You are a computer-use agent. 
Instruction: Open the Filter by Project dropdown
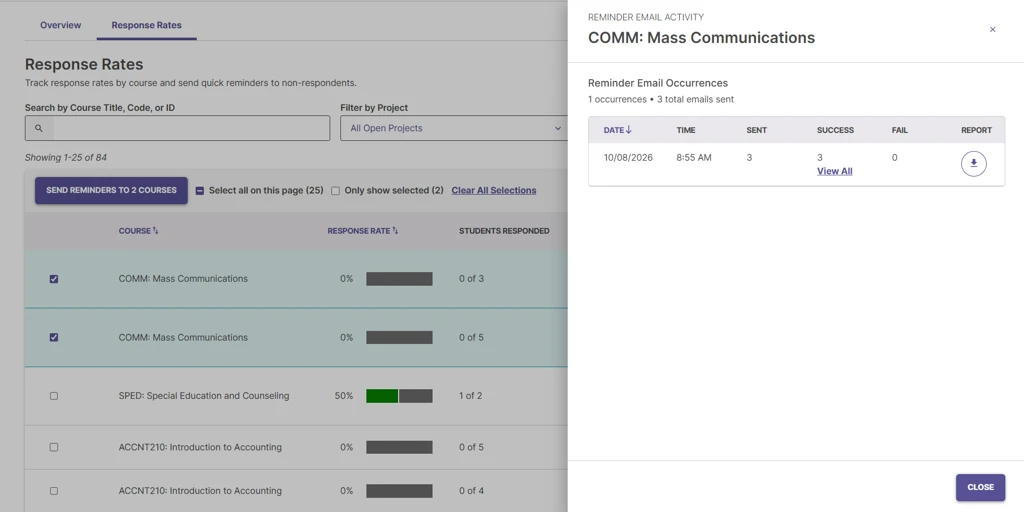454,128
